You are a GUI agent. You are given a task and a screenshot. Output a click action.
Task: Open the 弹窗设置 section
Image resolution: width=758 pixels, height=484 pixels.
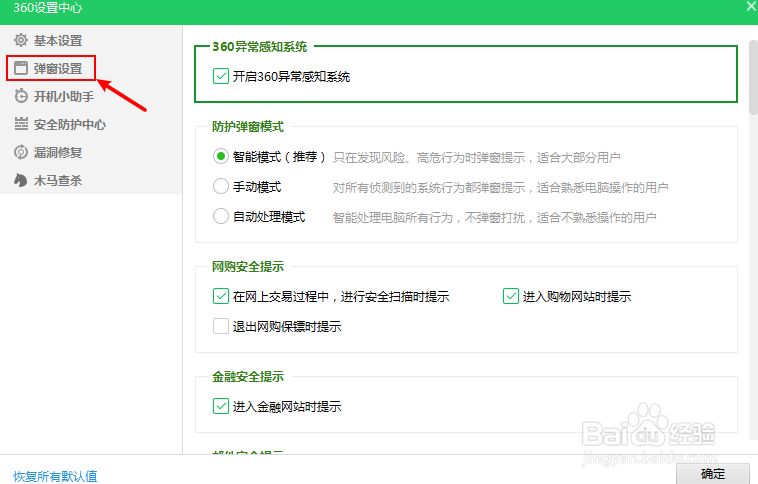tap(58, 69)
